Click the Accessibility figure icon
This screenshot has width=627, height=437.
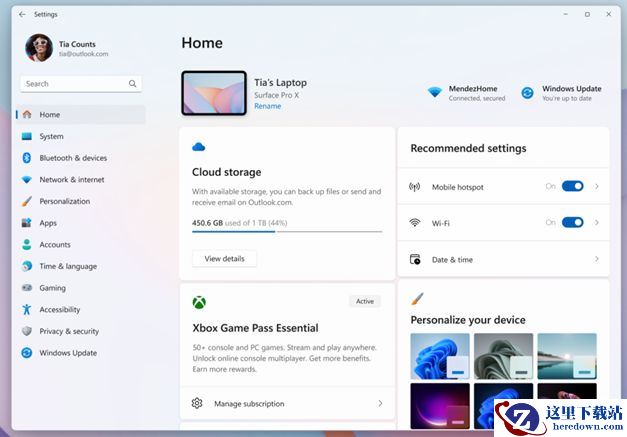27,310
